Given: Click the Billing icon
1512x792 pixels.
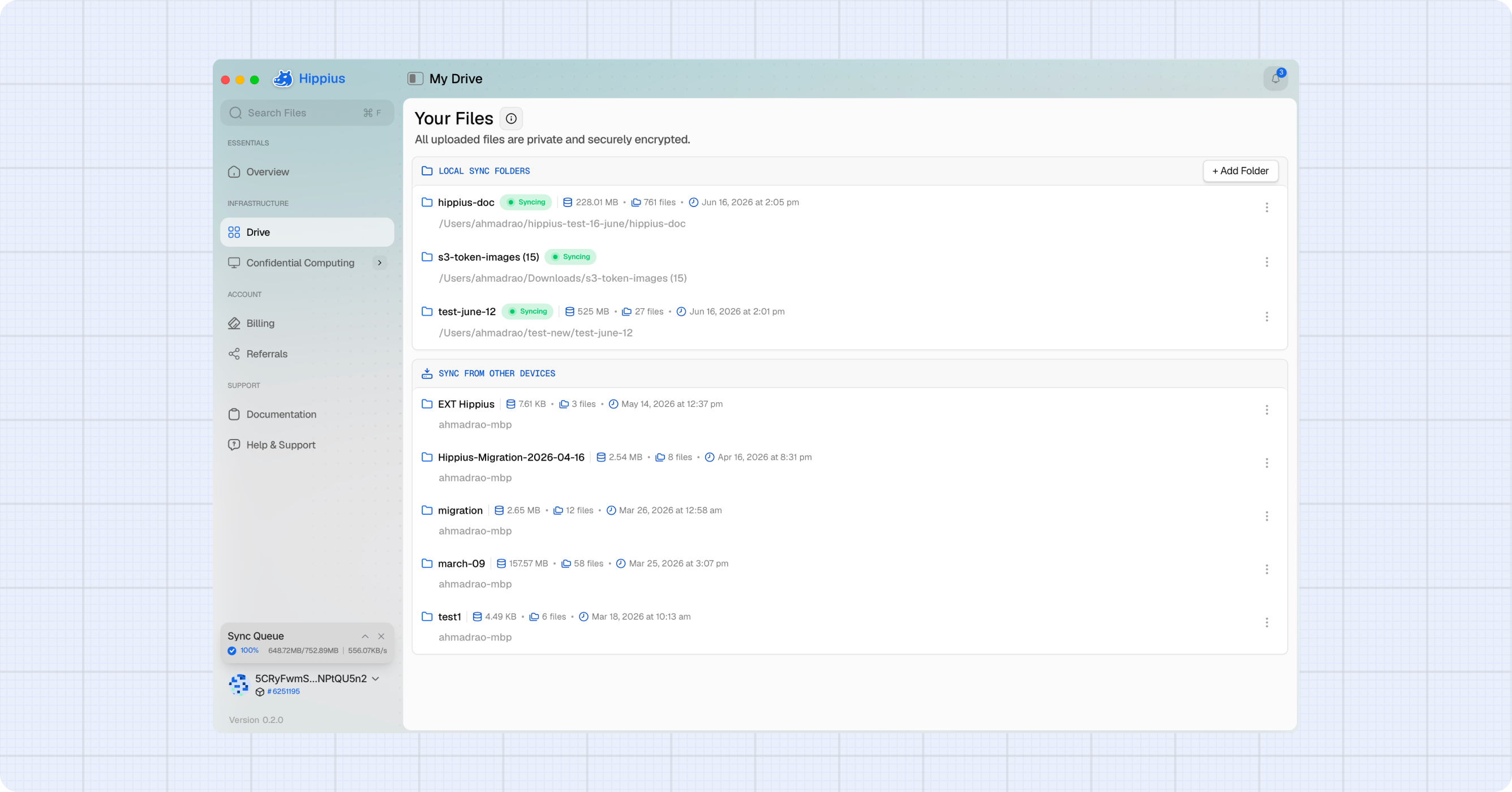Looking at the screenshot, I should click(234, 323).
